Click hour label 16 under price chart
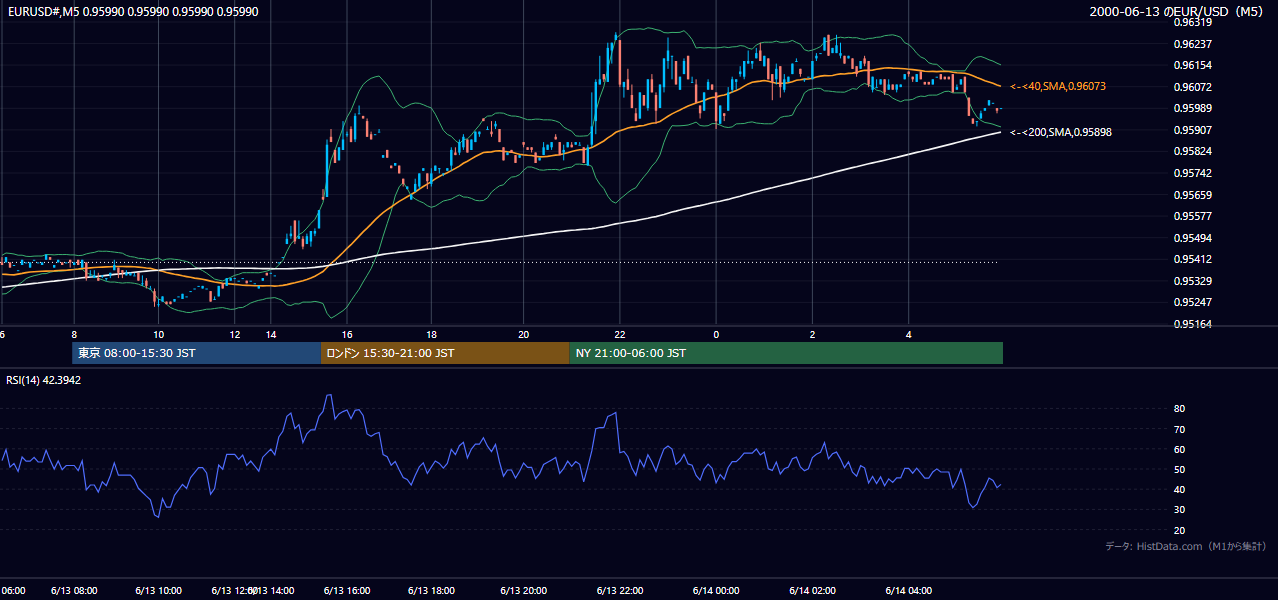The height and width of the screenshot is (600, 1278). pyautogui.click(x=346, y=334)
